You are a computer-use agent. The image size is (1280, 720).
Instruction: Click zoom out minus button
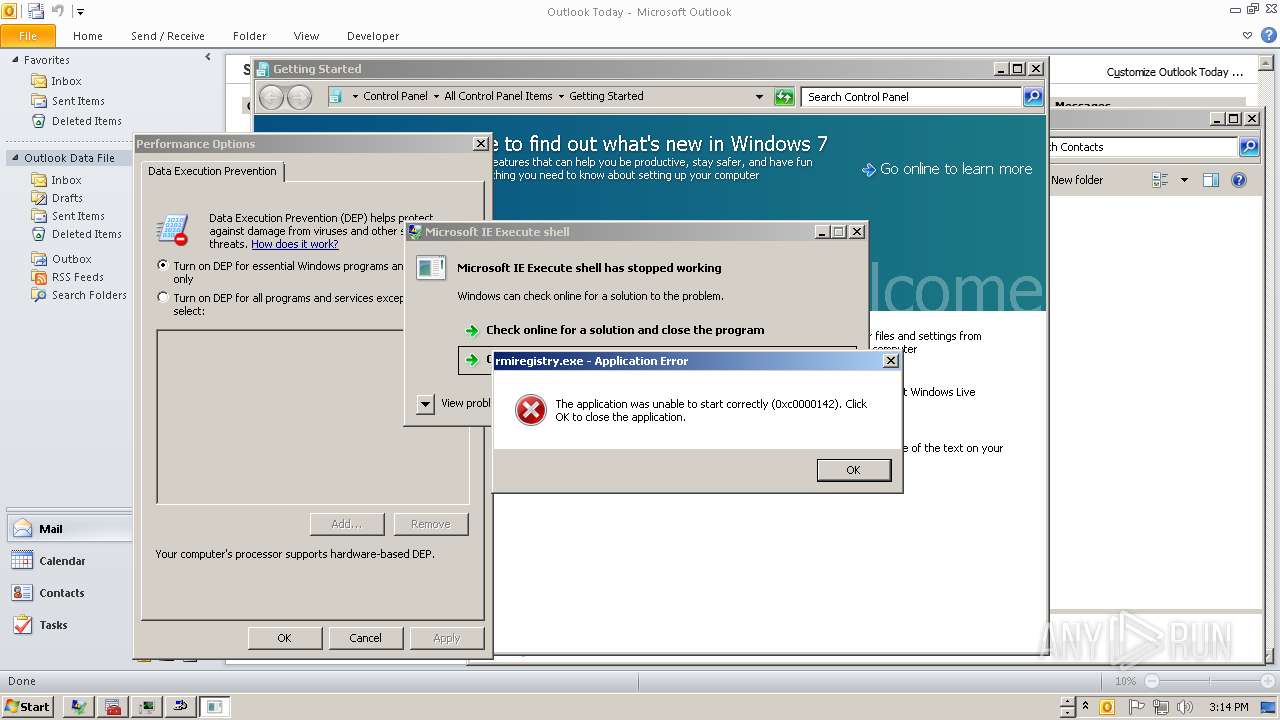click(x=1152, y=681)
